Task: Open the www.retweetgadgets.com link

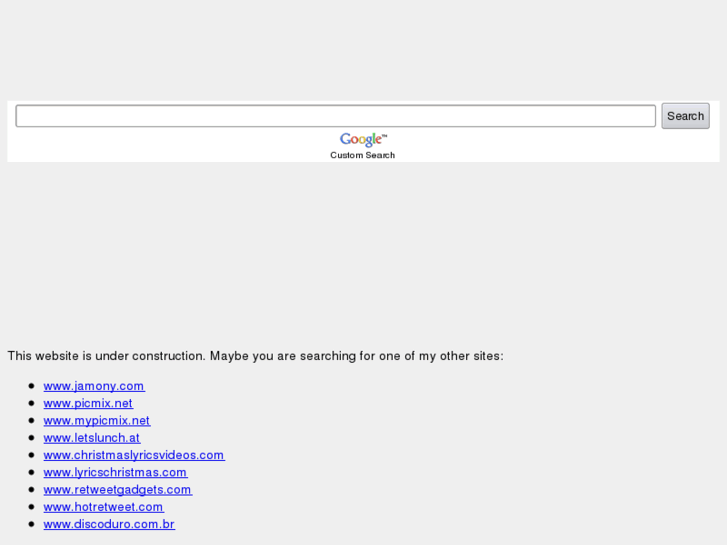Action: [117, 490]
